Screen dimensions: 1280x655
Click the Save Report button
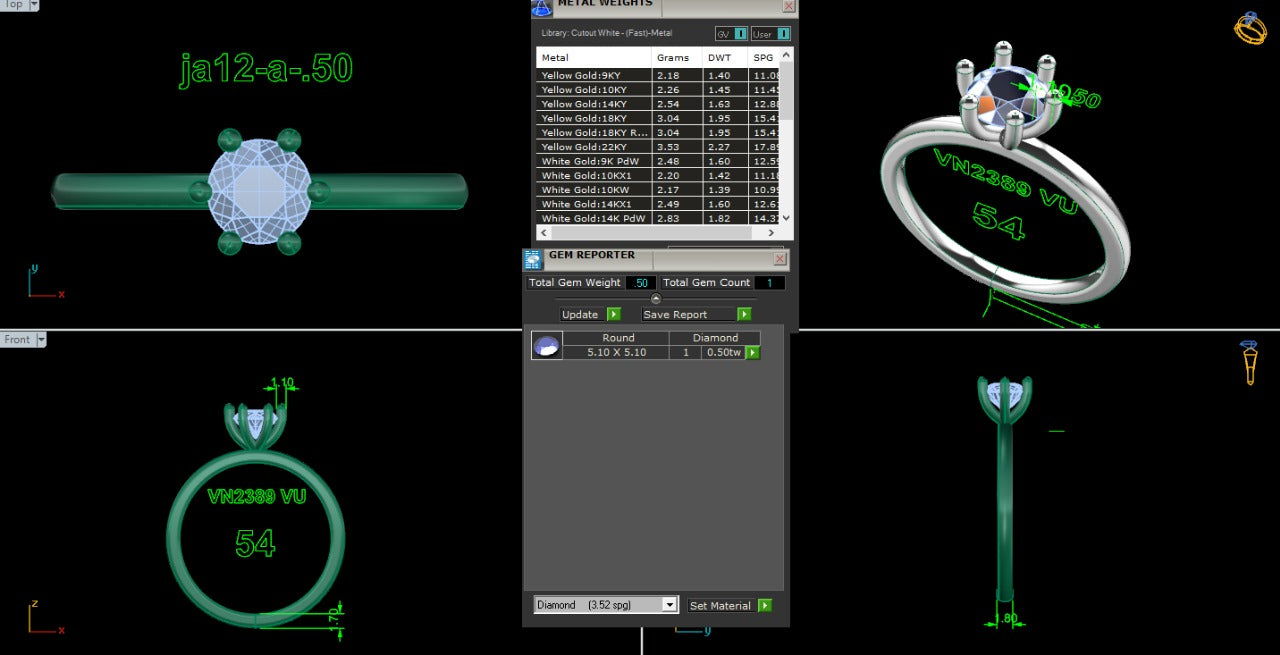click(688, 314)
